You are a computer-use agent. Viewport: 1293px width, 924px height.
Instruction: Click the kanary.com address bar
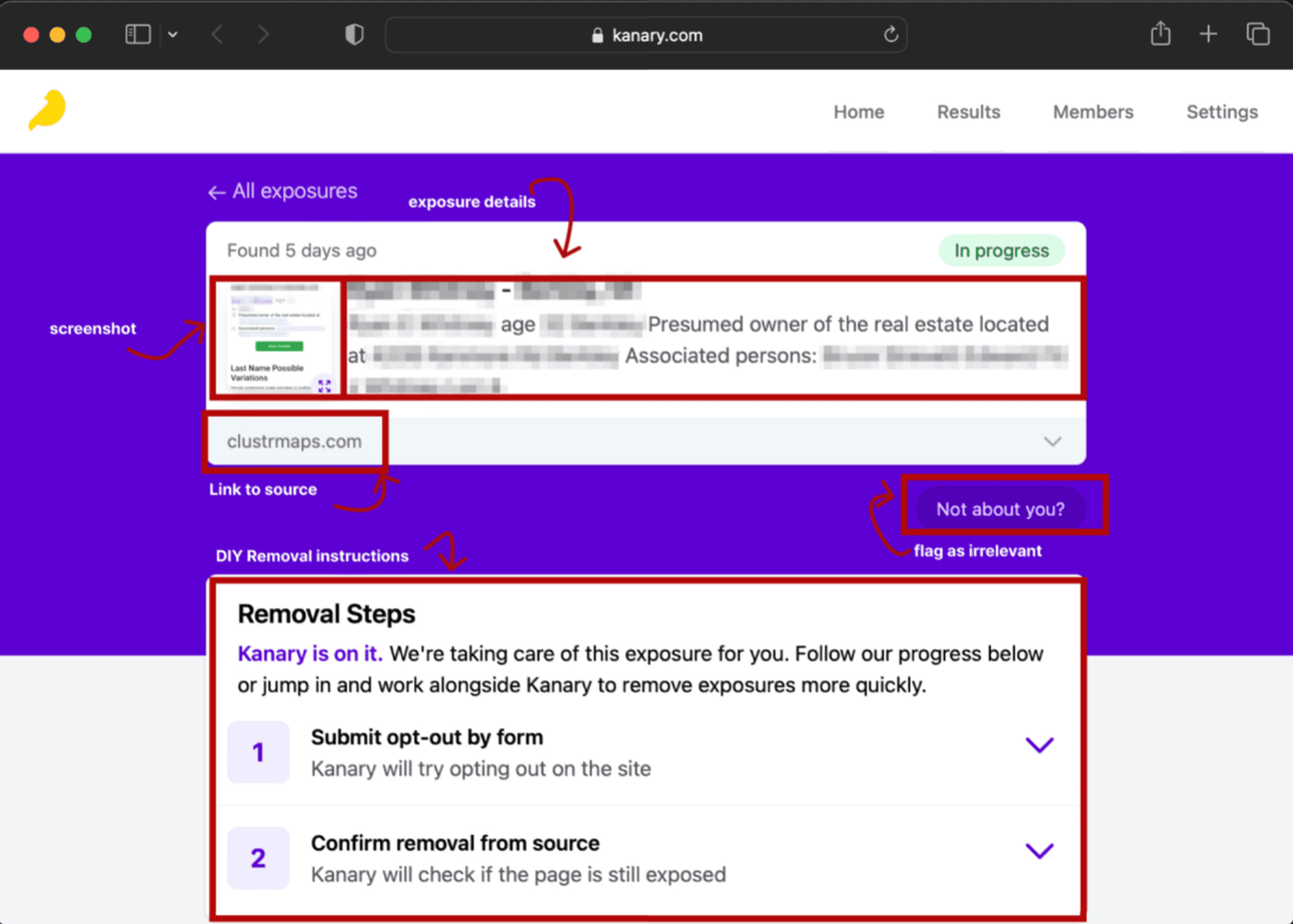pyautogui.click(x=646, y=35)
